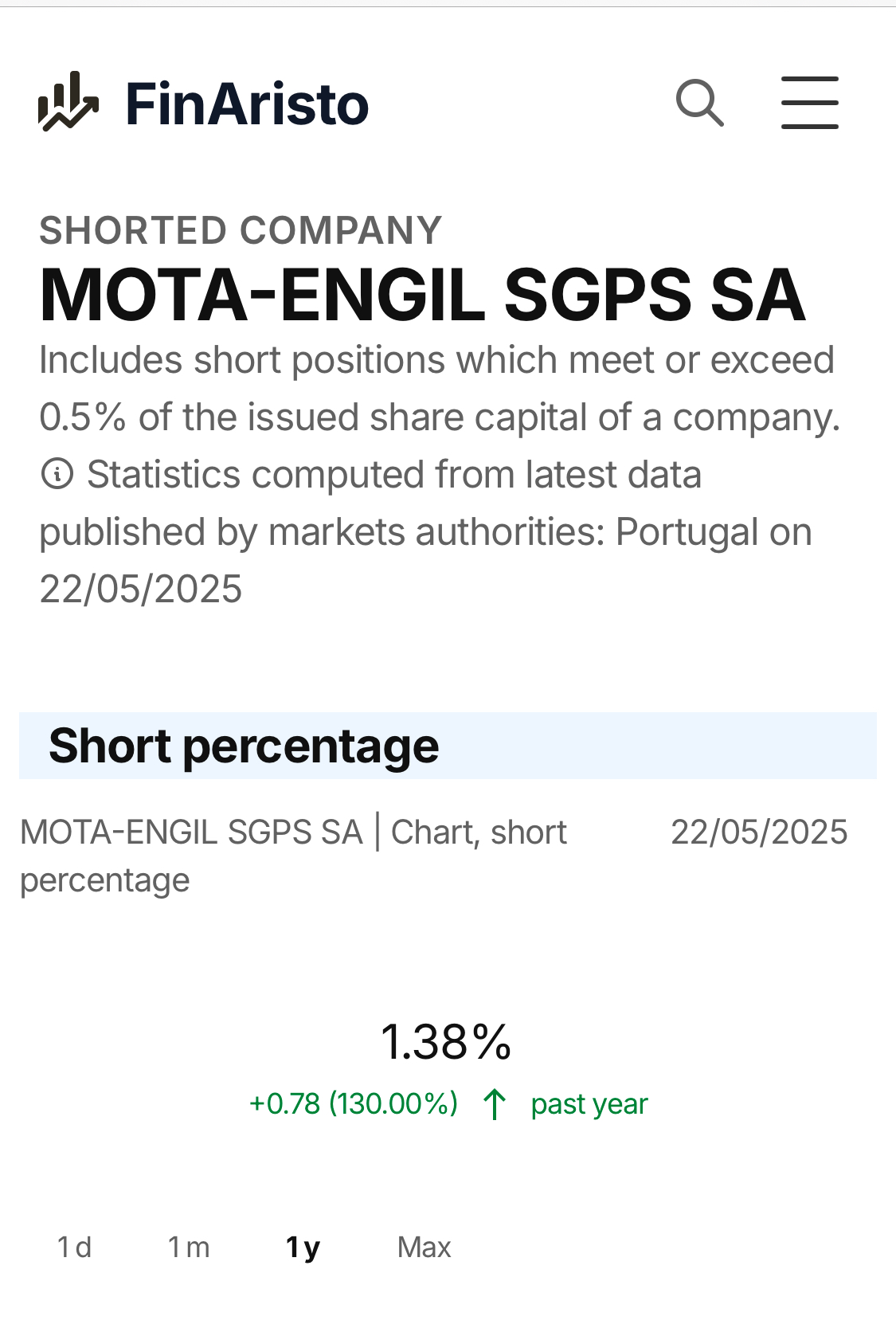Click the green 'past year' label
This screenshot has width=896, height=1332.
[589, 1104]
